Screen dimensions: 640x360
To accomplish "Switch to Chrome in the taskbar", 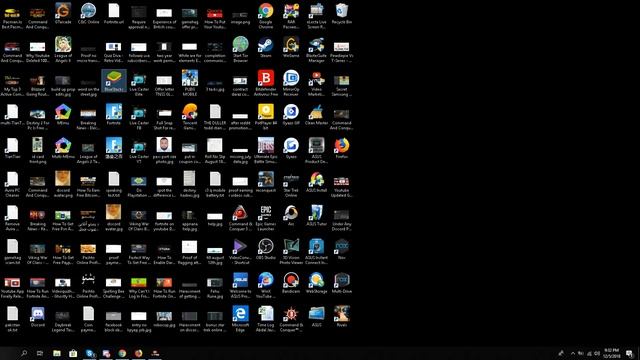I will point(122,353).
